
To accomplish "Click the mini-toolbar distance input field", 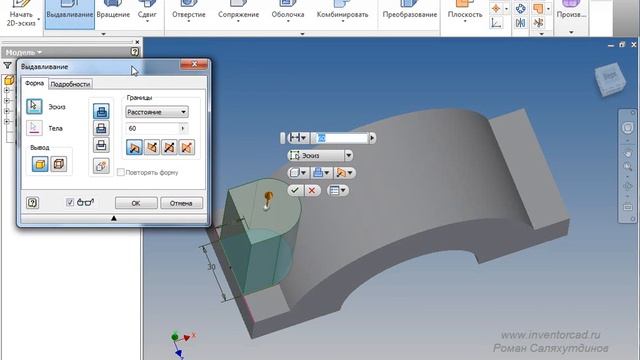I will 340,138.
